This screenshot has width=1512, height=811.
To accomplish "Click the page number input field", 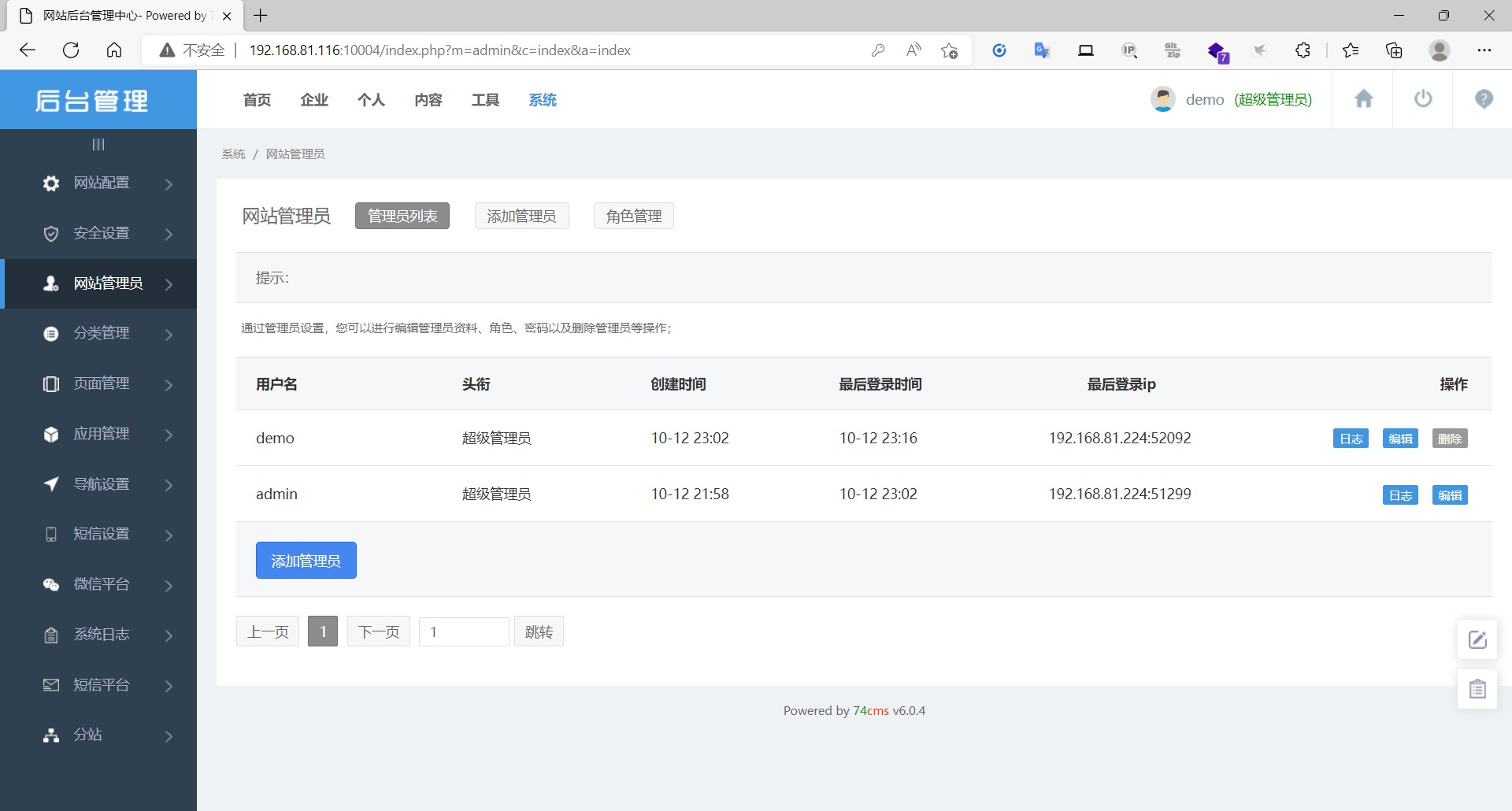I will 464,631.
